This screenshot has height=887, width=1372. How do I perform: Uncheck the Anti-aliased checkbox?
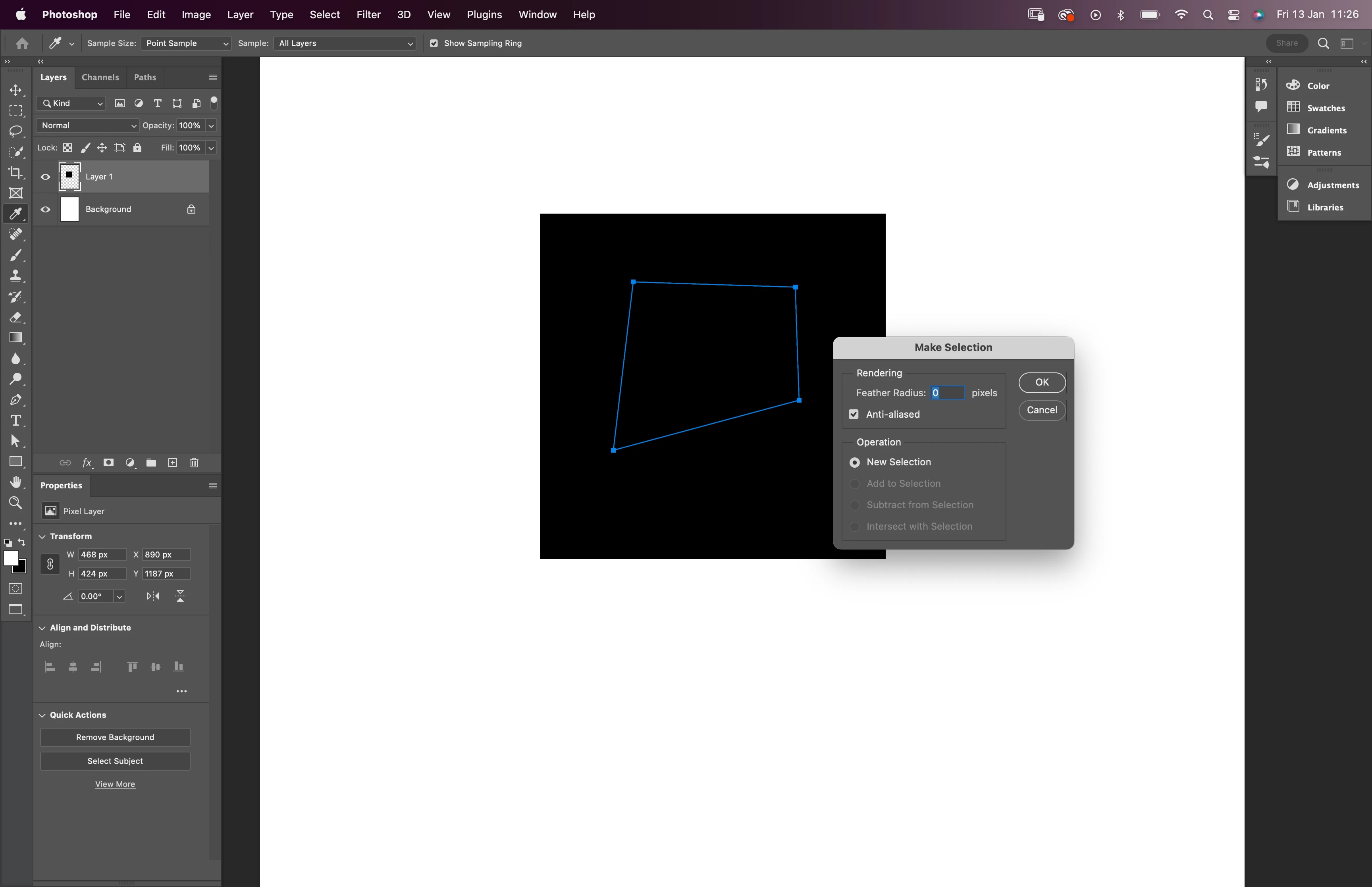(x=854, y=414)
